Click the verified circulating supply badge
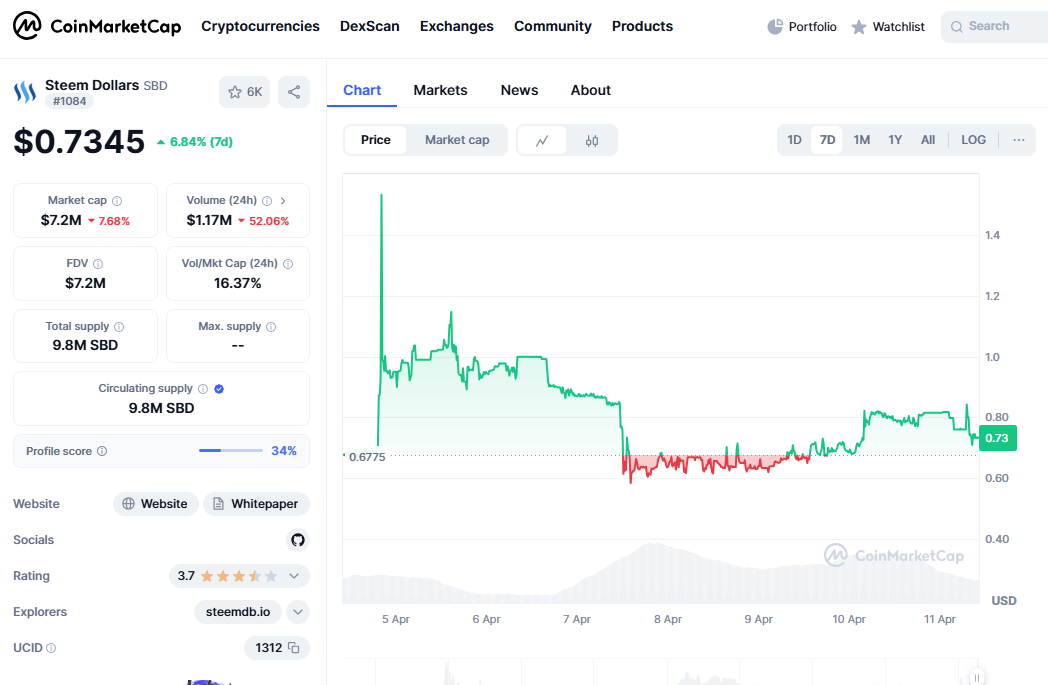This screenshot has height=685, width=1048. 219,388
